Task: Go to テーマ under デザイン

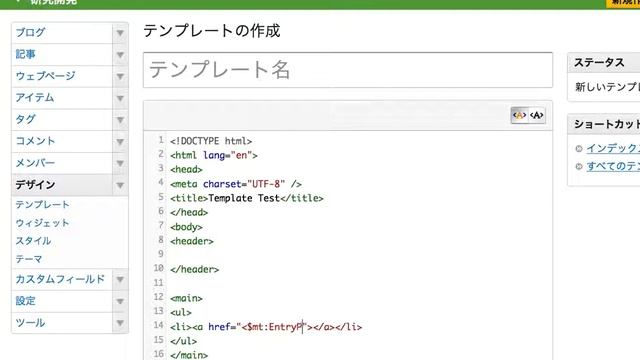Action: coord(29,259)
